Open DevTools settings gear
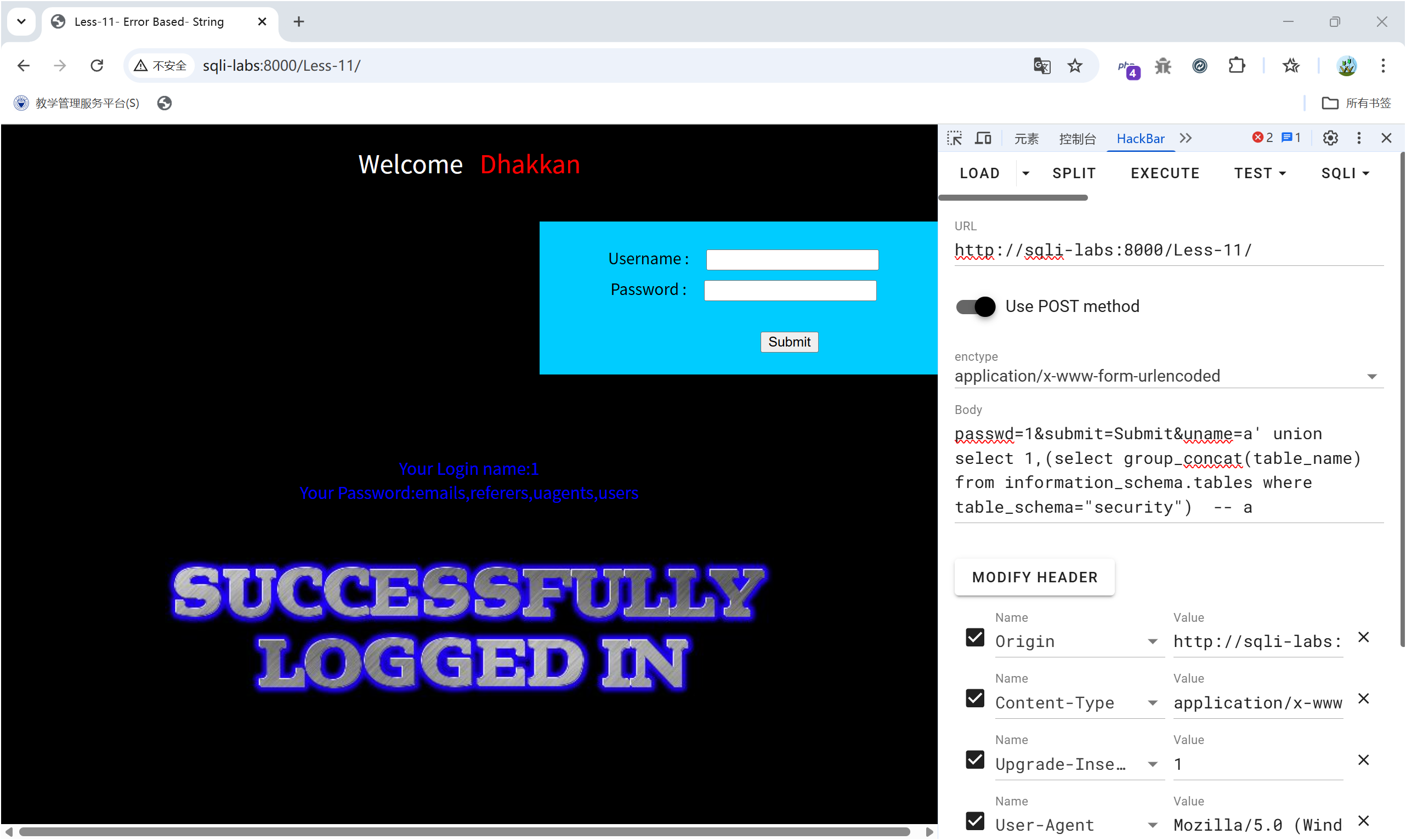Image resolution: width=1406 pixels, height=840 pixels. click(x=1330, y=138)
